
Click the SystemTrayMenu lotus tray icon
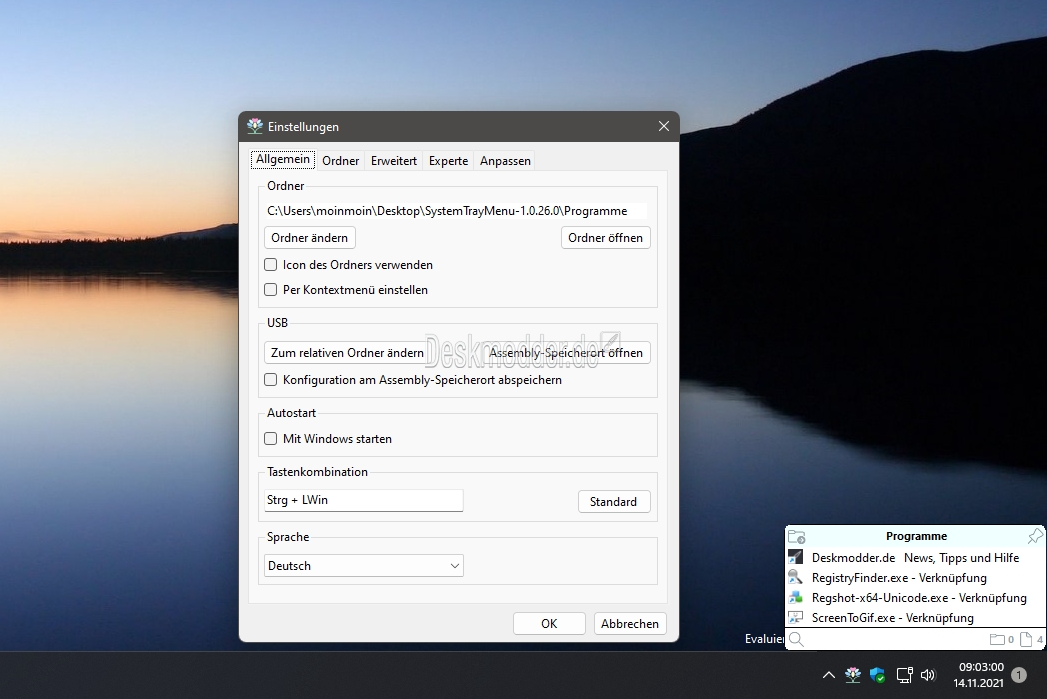(853, 675)
